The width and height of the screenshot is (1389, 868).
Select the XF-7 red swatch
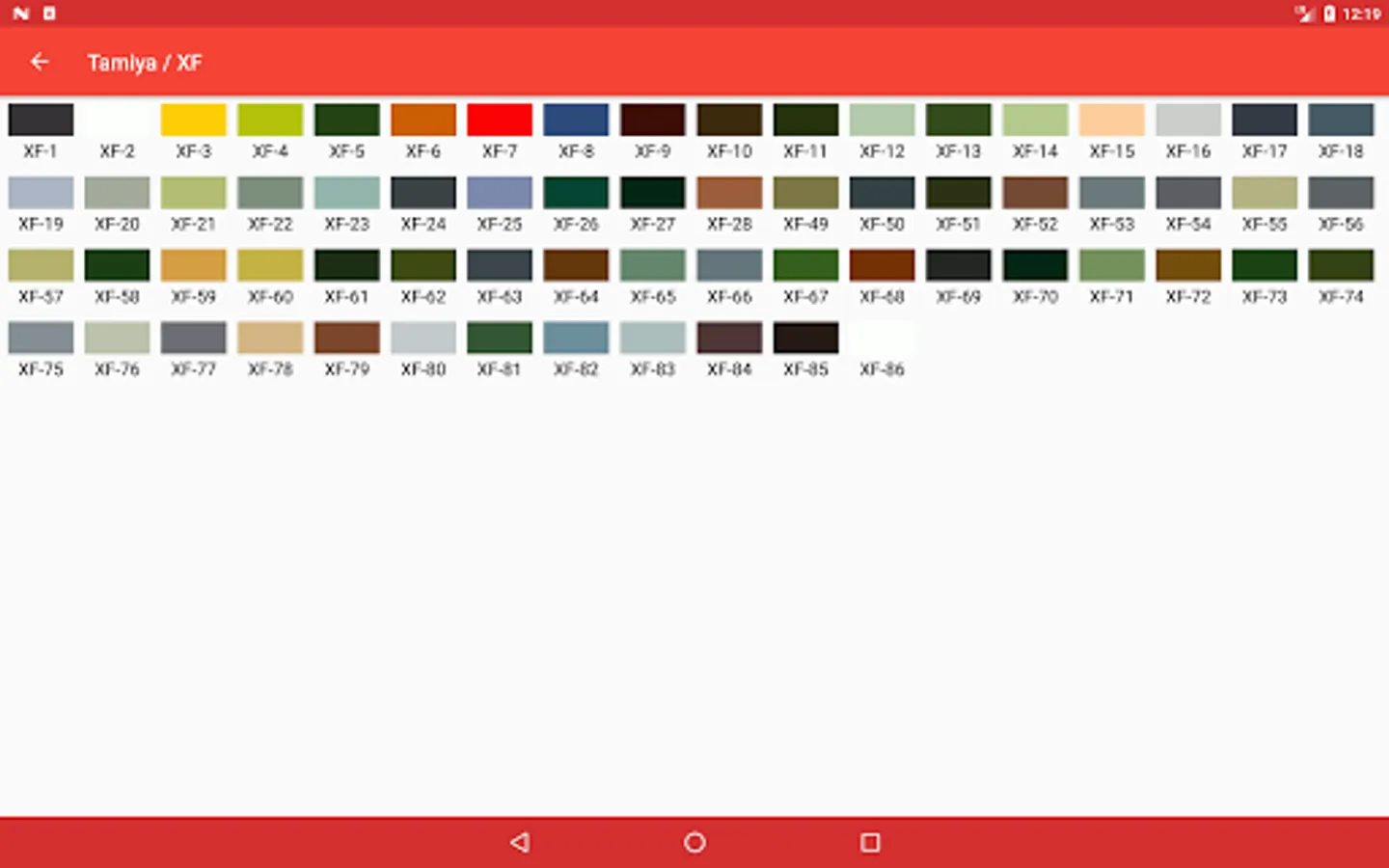(500, 120)
